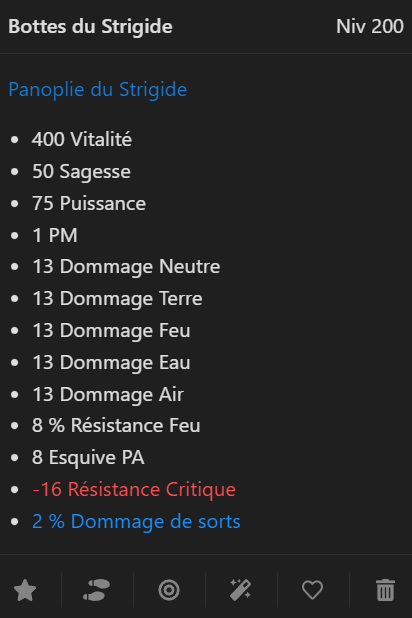Screen dimensions: 412x618
Task: Open the magic wand tool
Action: (240, 590)
